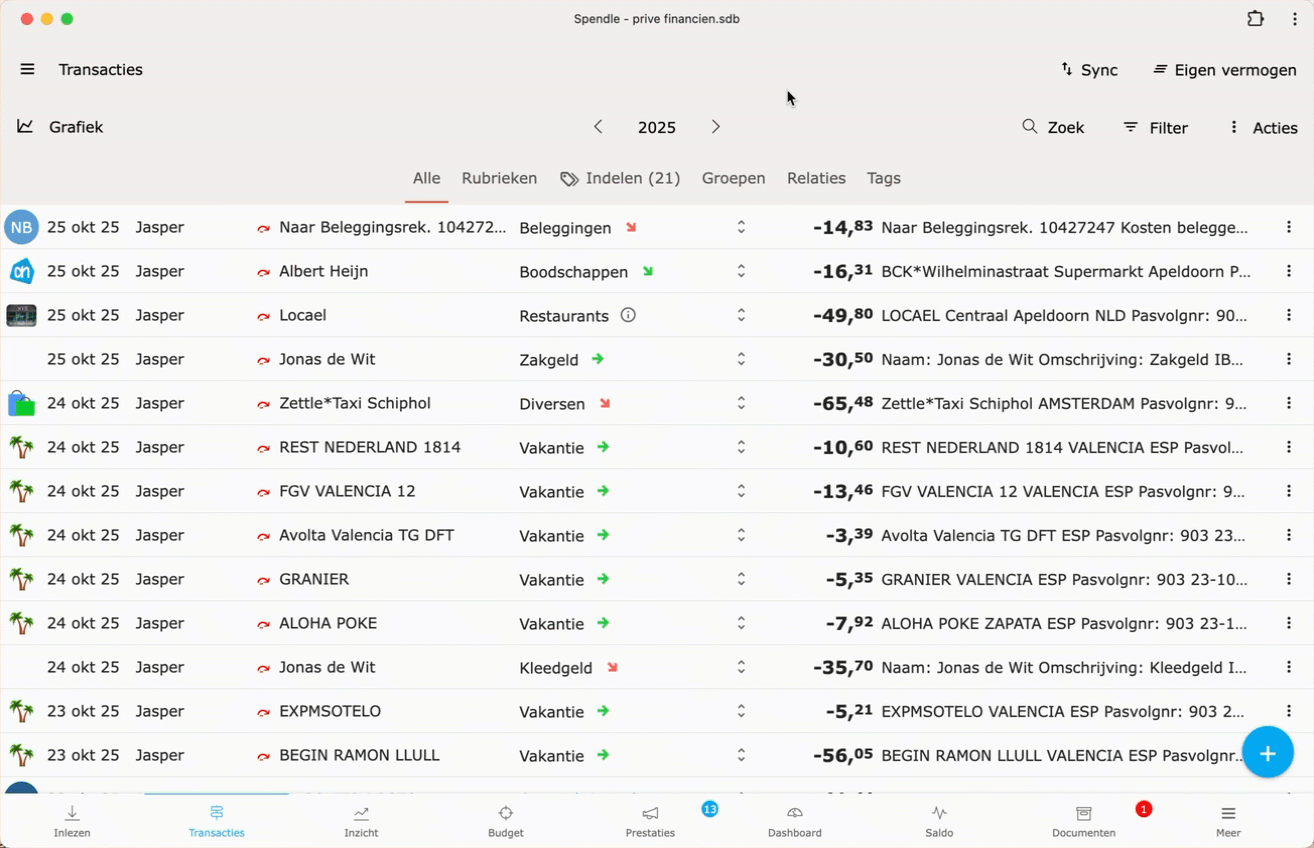Image resolution: width=1314 pixels, height=848 pixels.
Task: Open the Filter options
Action: coord(1155,127)
